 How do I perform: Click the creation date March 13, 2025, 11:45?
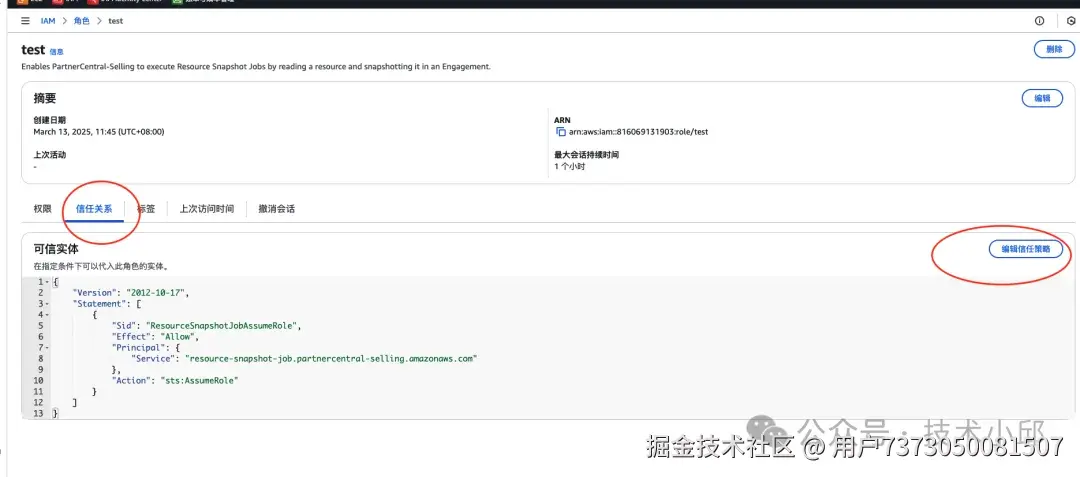coord(98,131)
